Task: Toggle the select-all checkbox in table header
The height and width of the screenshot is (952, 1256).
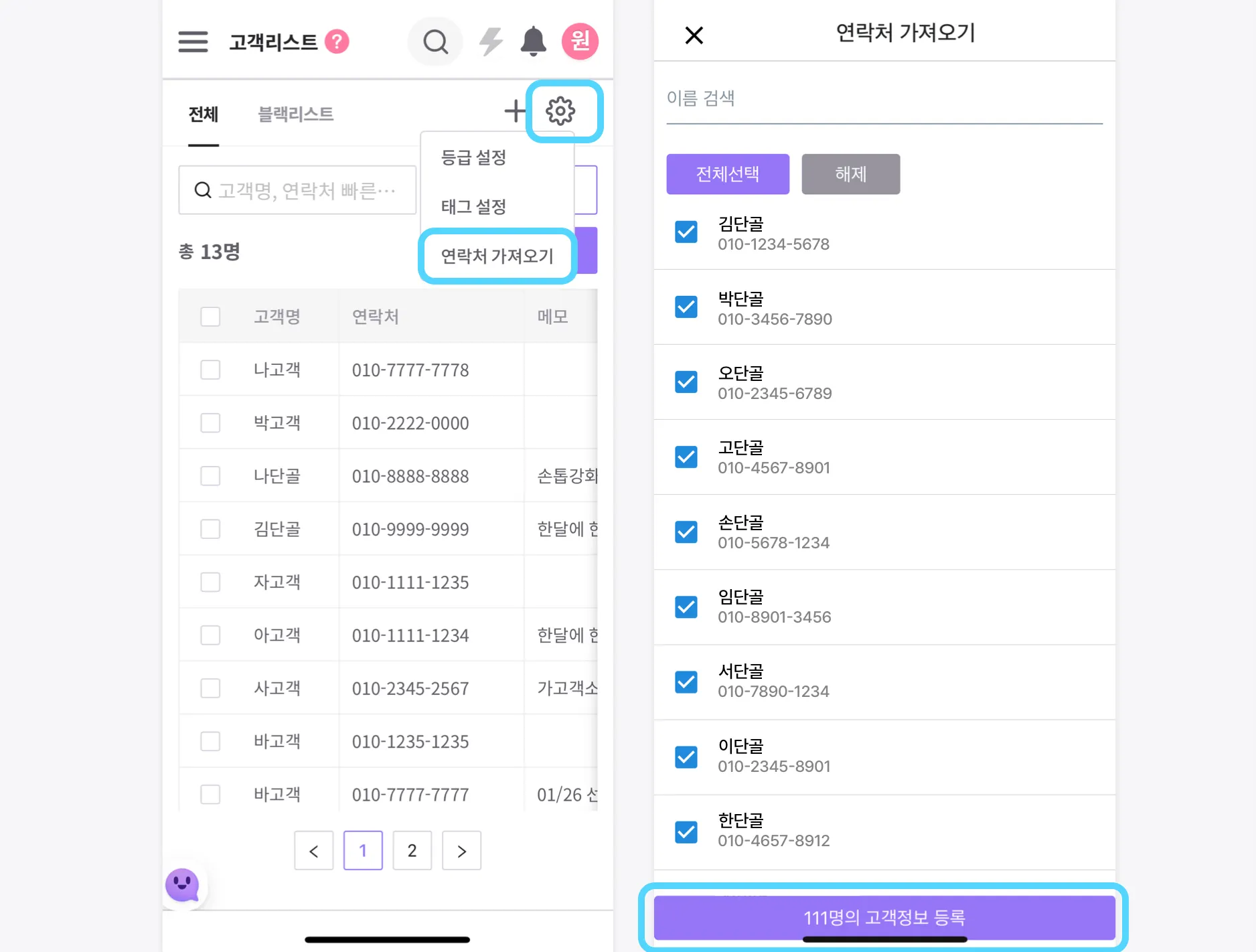Action: click(x=210, y=317)
